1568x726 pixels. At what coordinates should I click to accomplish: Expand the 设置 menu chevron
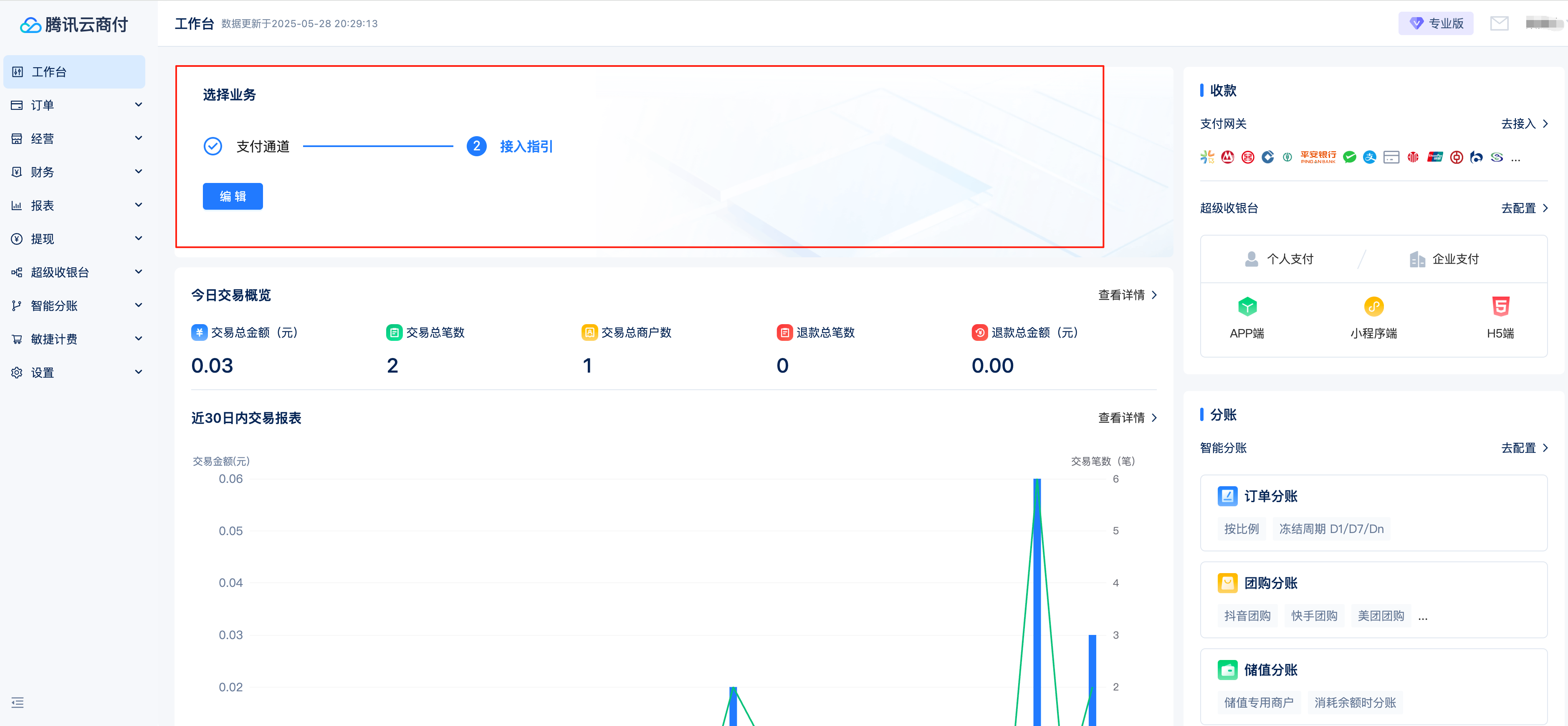(x=138, y=372)
